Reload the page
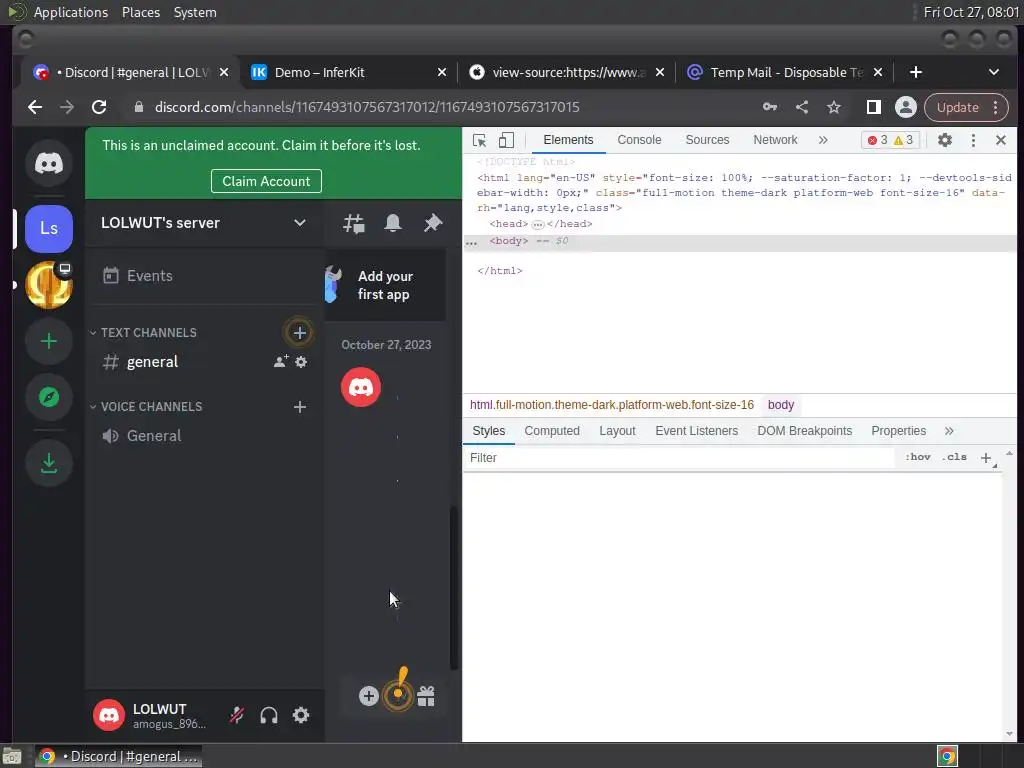Image resolution: width=1024 pixels, height=768 pixels. 99,107
